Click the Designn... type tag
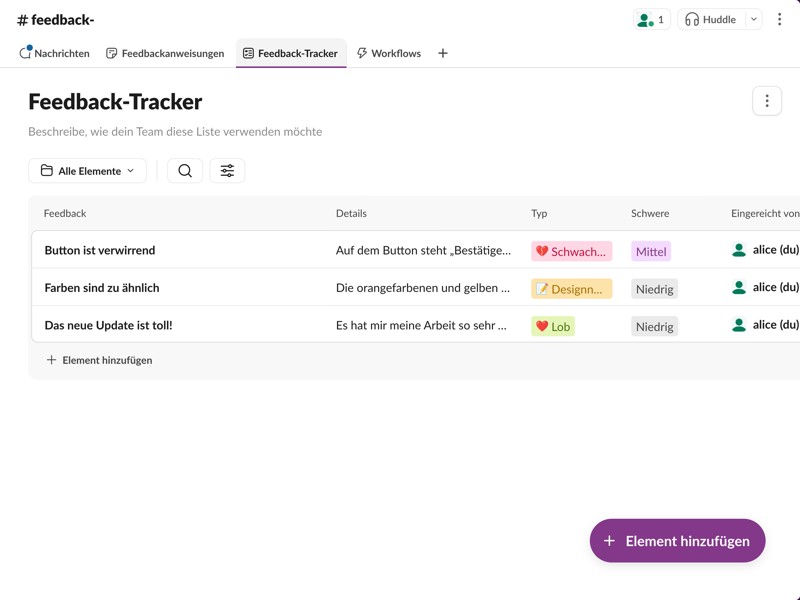This screenshot has width=800, height=600. [571, 289]
